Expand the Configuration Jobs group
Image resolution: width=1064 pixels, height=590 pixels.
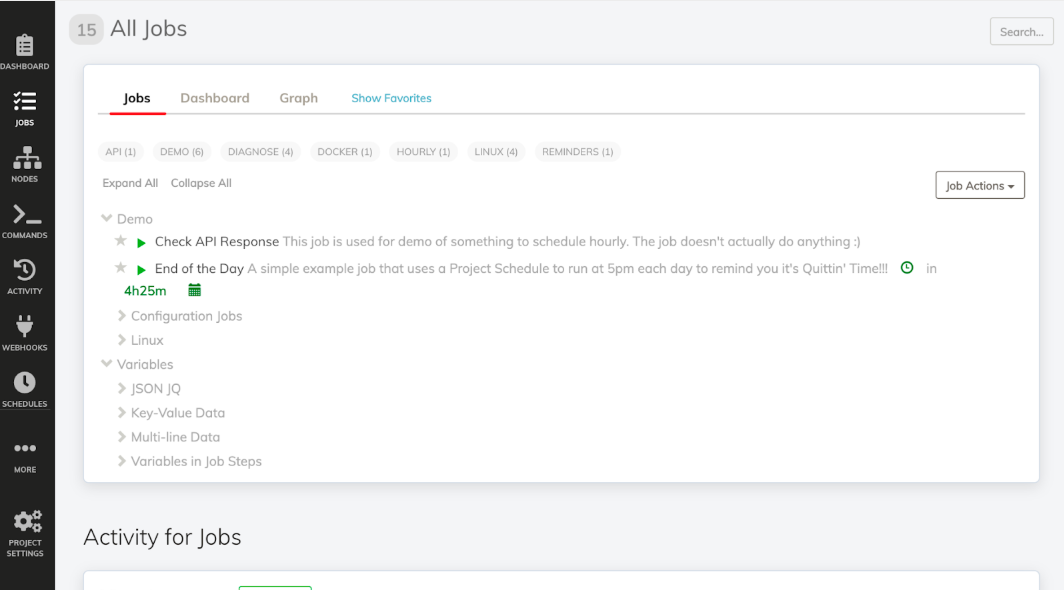pyautogui.click(x=186, y=316)
